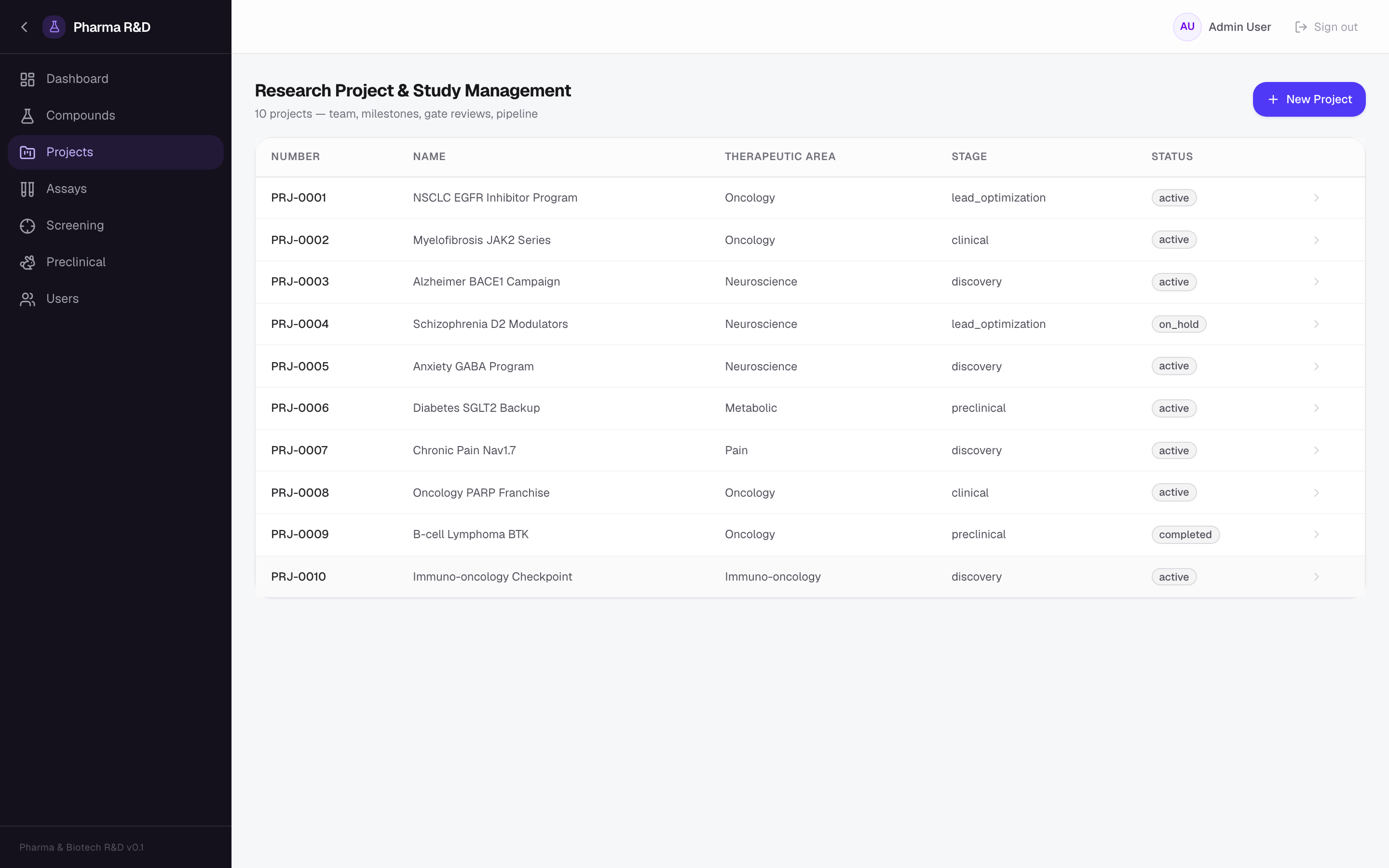Click the Projects folder icon
This screenshot has width=1389, height=868.
27,152
